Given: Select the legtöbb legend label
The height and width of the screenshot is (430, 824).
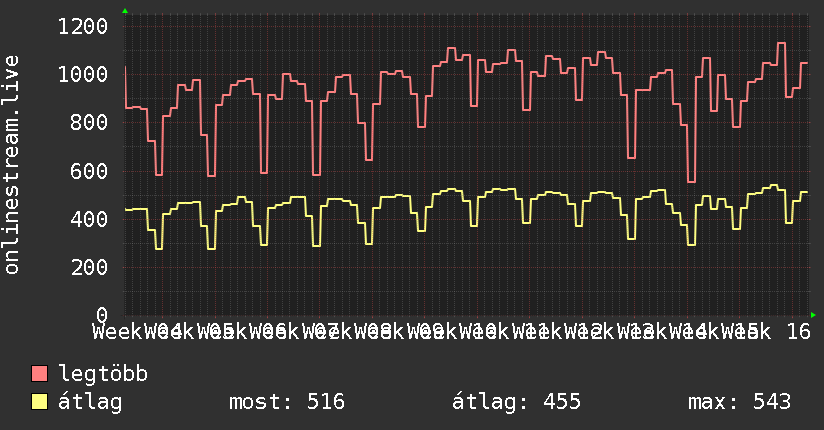Looking at the screenshot, I should pyautogui.click(x=103, y=373).
